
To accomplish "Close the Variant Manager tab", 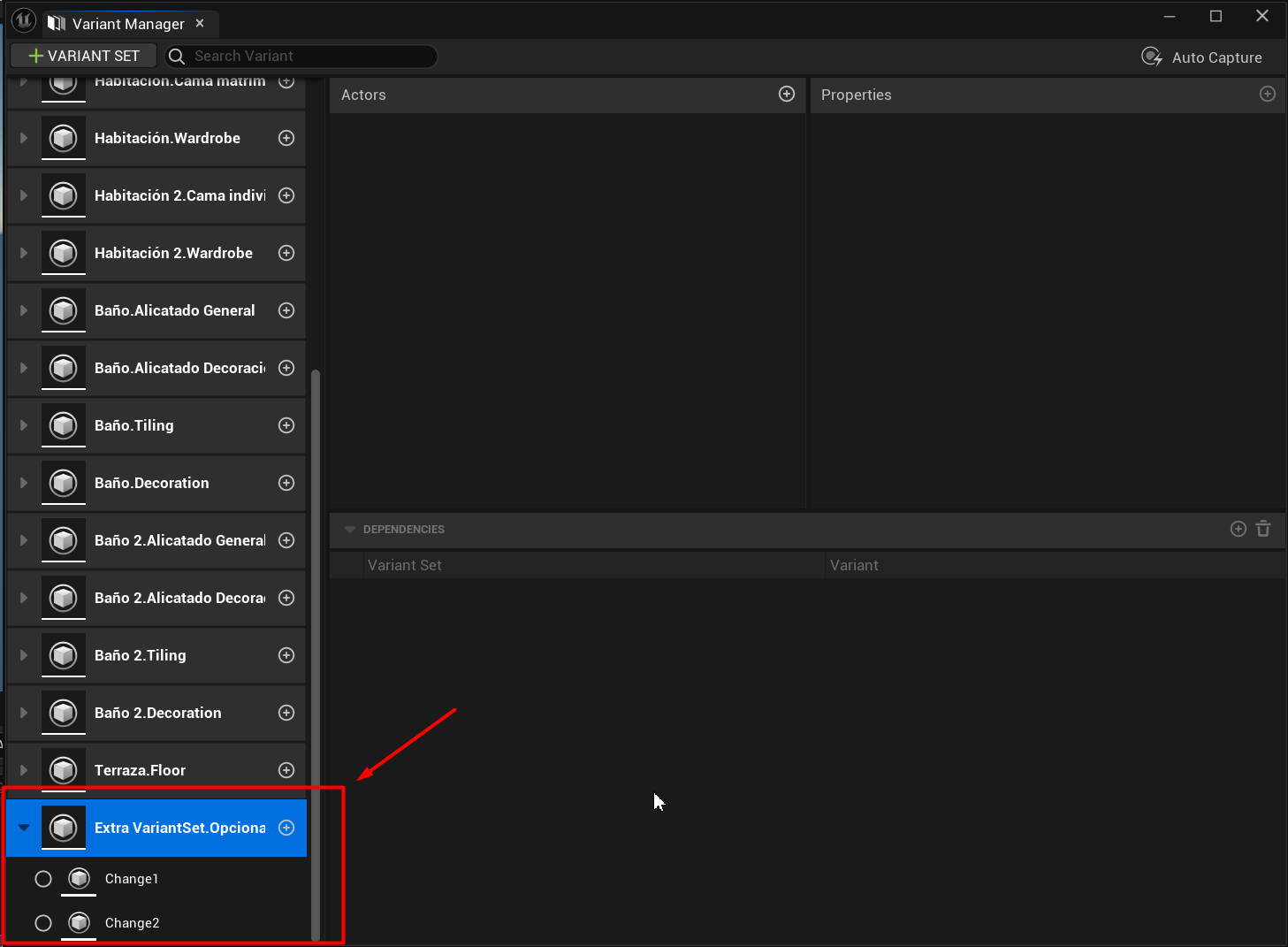I will 200,23.
